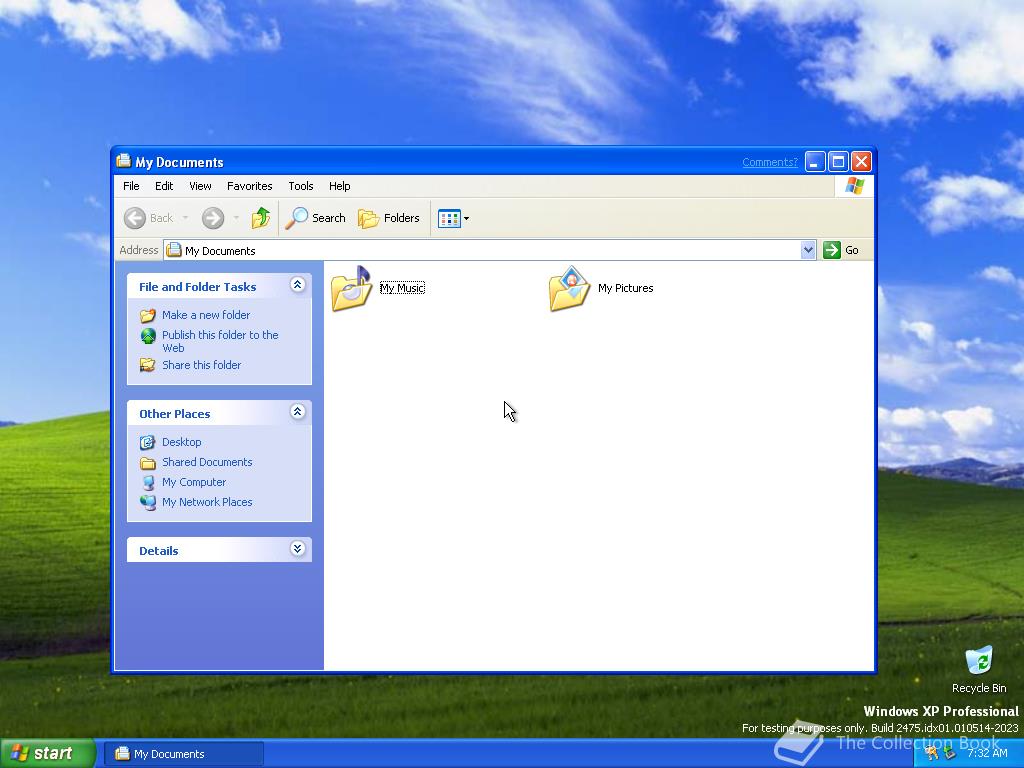This screenshot has height=768, width=1024.
Task: Click the My Computer icon in sidebar
Action: tap(148, 483)
